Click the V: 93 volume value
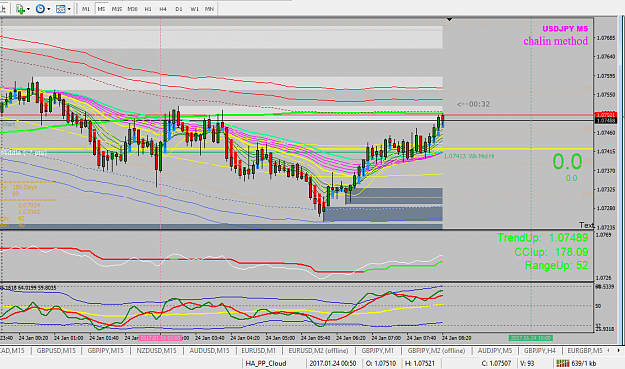 (x=527, y=363)
